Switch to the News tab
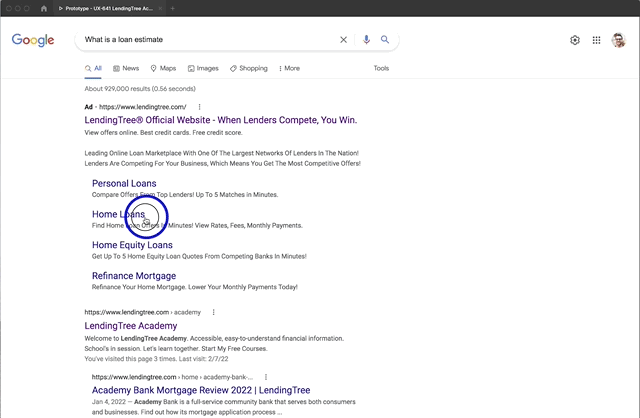The image size is (640, 418). pos(126,69)
